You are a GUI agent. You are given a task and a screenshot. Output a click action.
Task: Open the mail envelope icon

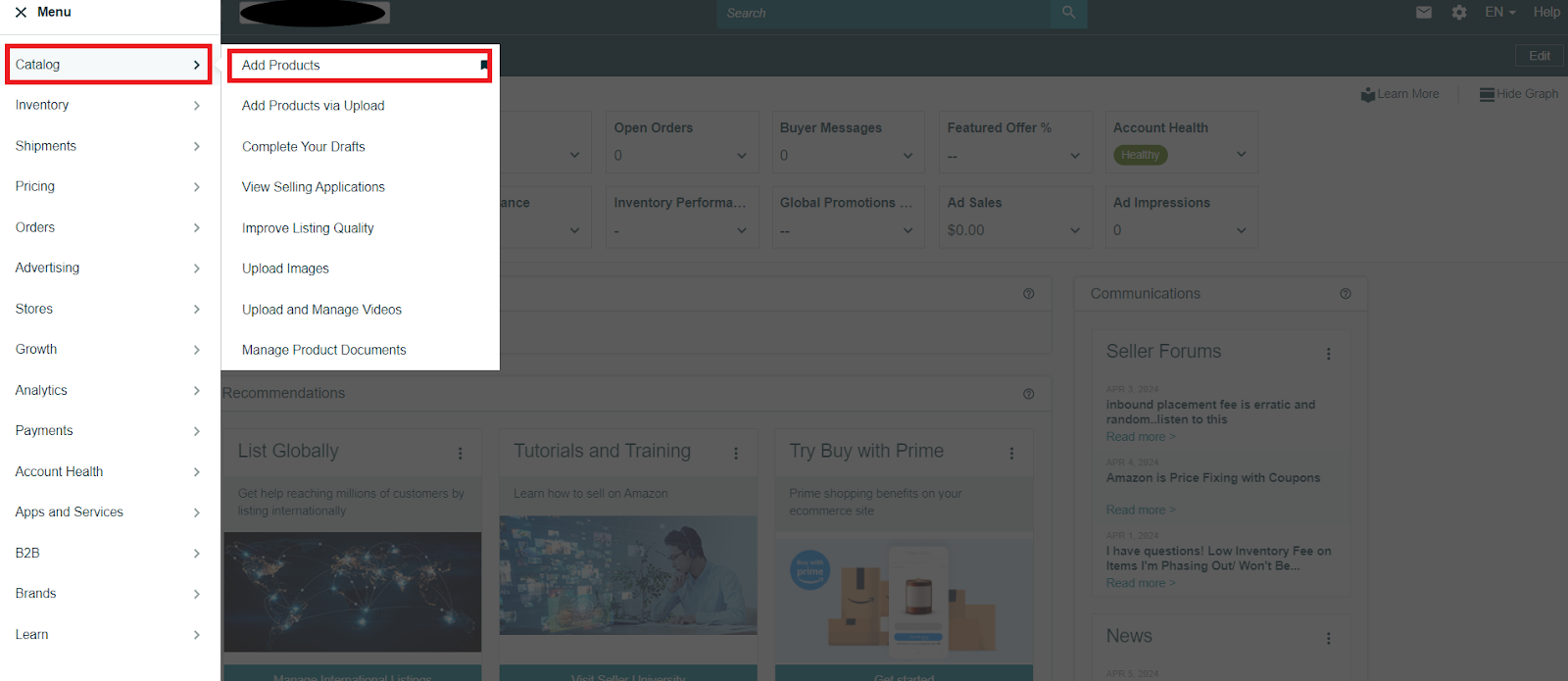pyautogui.click(x=1424, y=13)
